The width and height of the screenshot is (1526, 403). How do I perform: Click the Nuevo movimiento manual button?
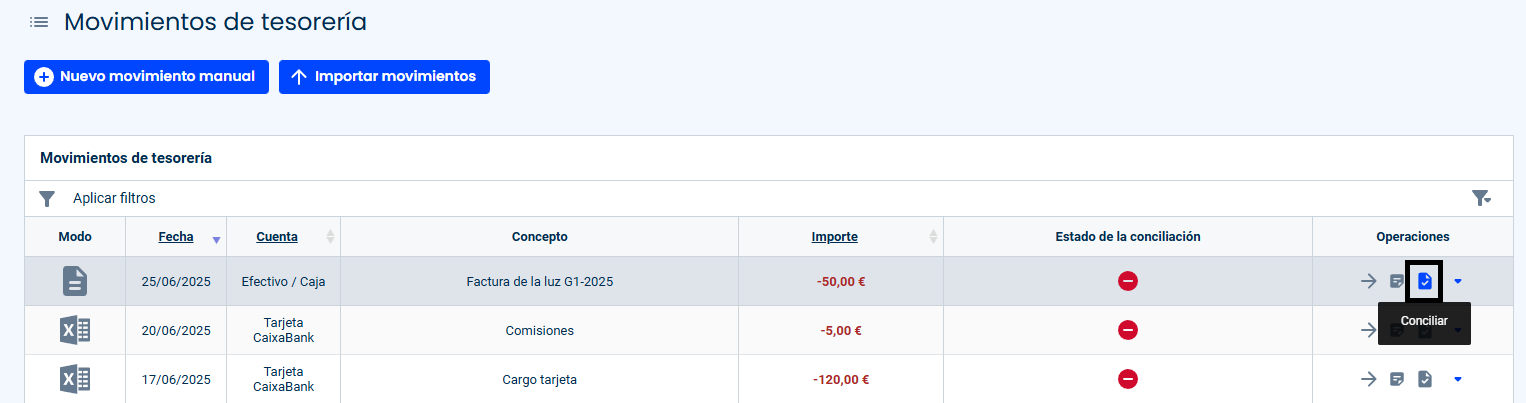(146, 77)
